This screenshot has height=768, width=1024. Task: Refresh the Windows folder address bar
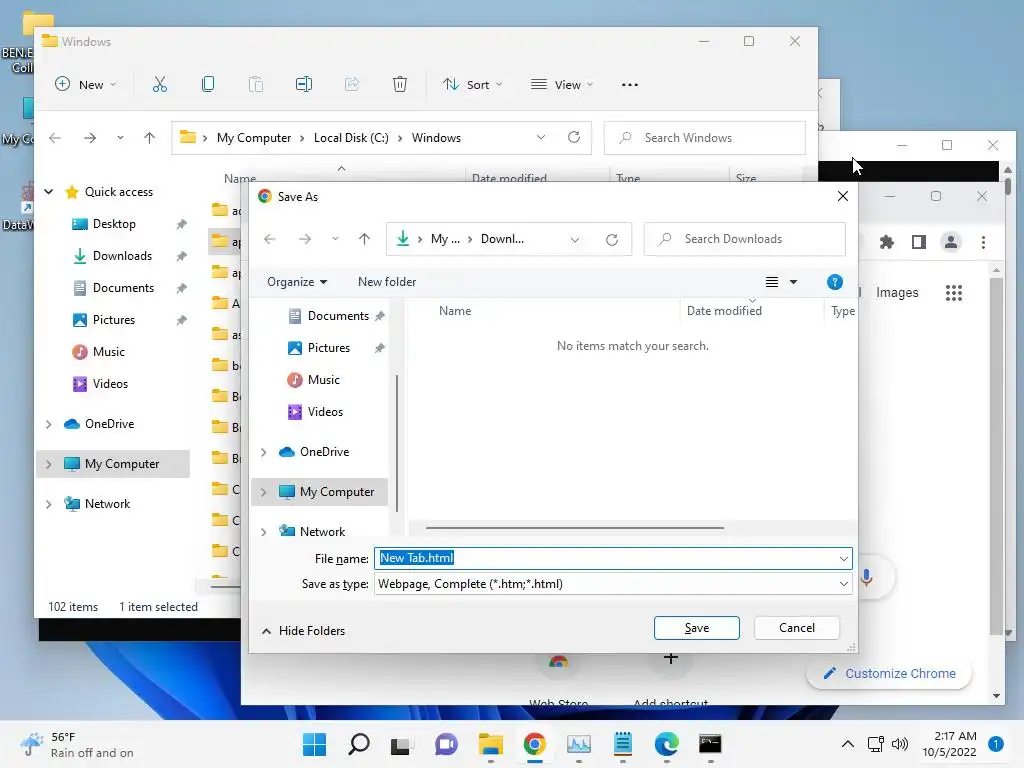coord(573,137)
